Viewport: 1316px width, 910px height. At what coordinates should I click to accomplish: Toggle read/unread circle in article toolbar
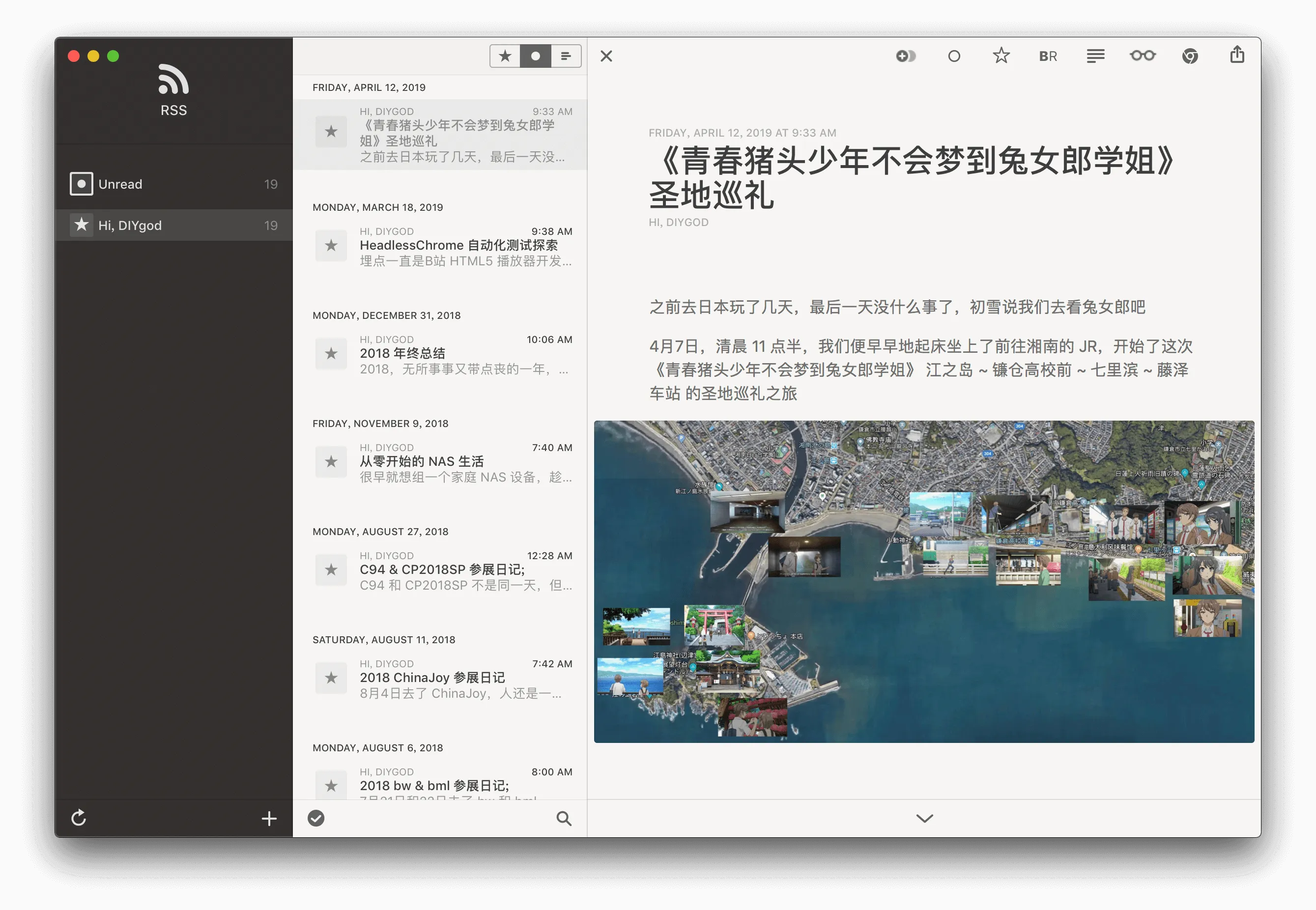click(954, 56)
